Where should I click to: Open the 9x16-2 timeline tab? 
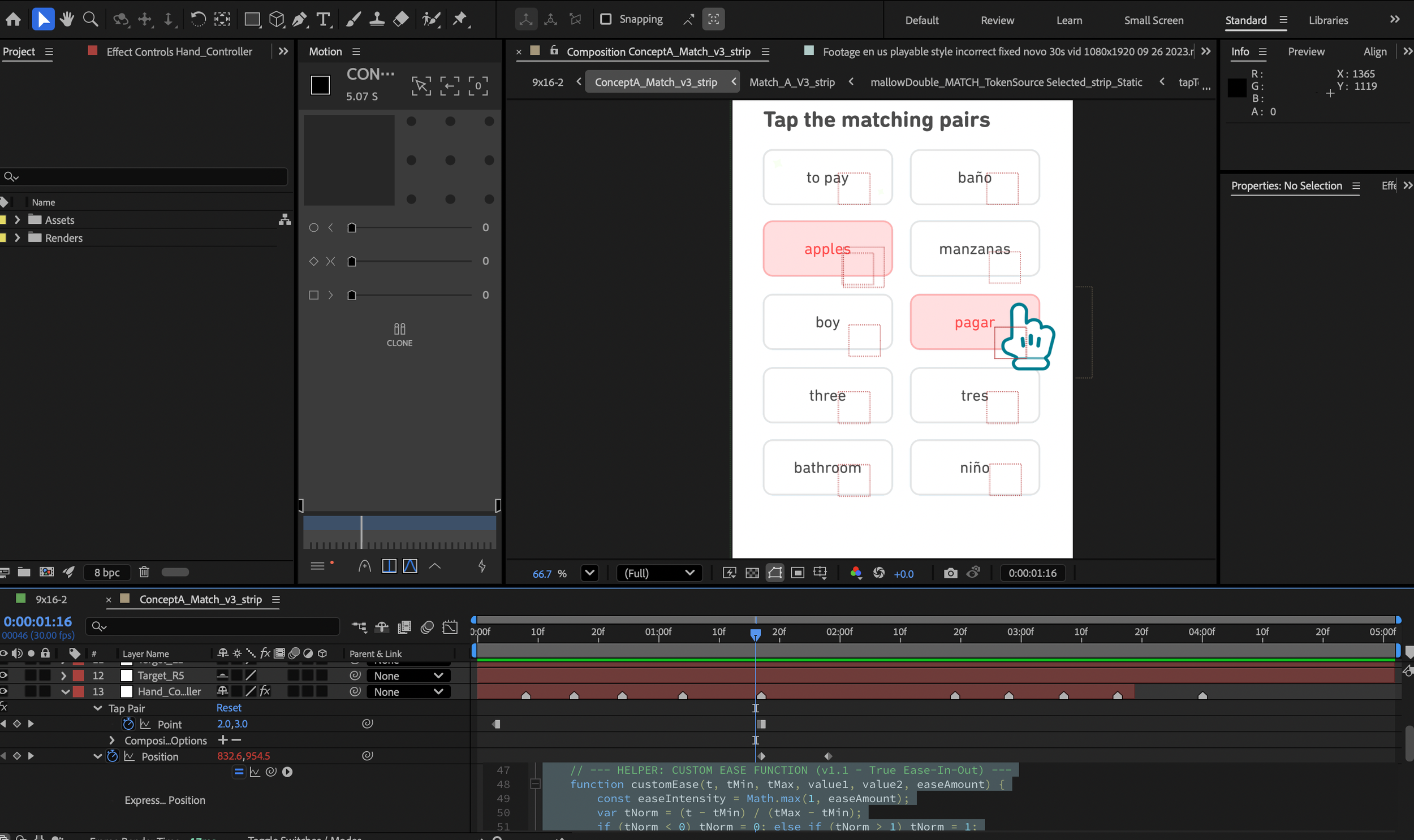tap(51, 599)
